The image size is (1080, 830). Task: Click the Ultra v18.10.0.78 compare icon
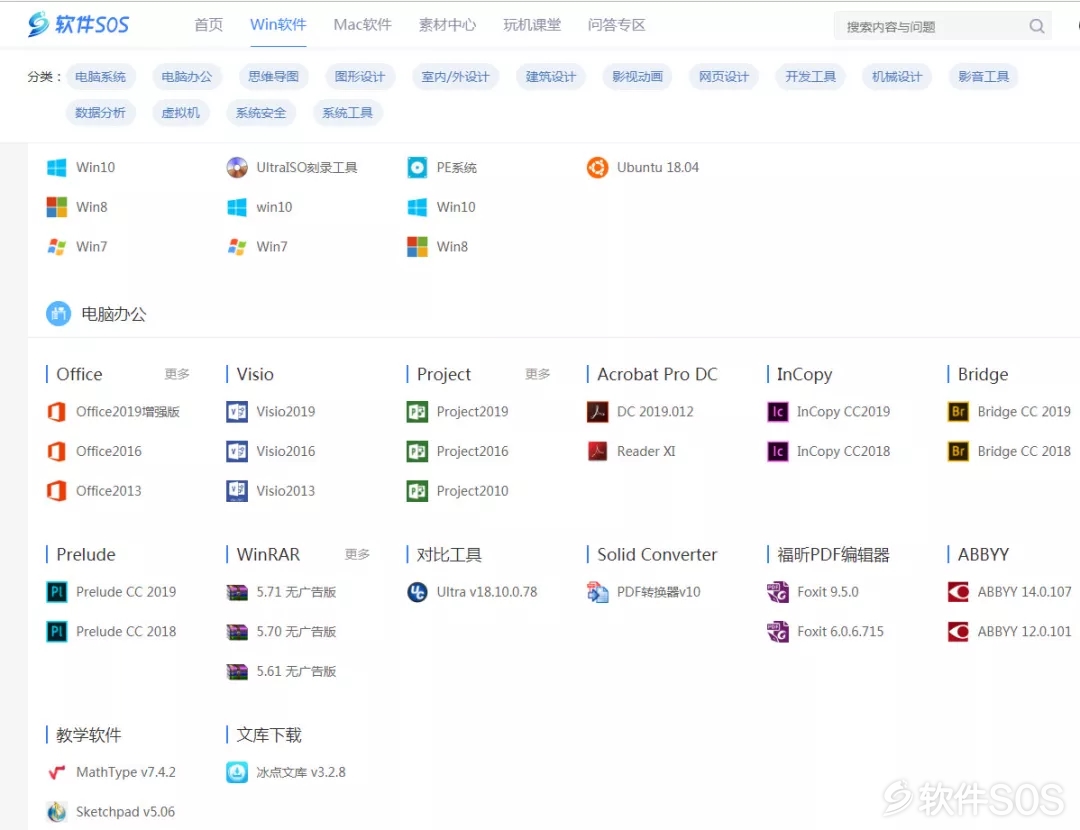pos(417,592)
